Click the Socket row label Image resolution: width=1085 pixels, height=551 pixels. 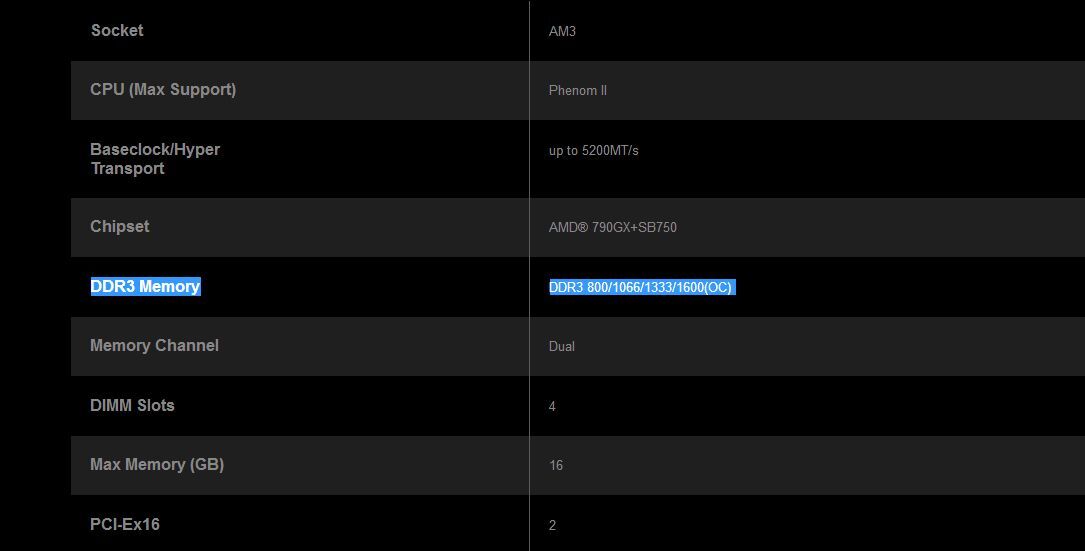pyautogui.click(x=117, y=30)
